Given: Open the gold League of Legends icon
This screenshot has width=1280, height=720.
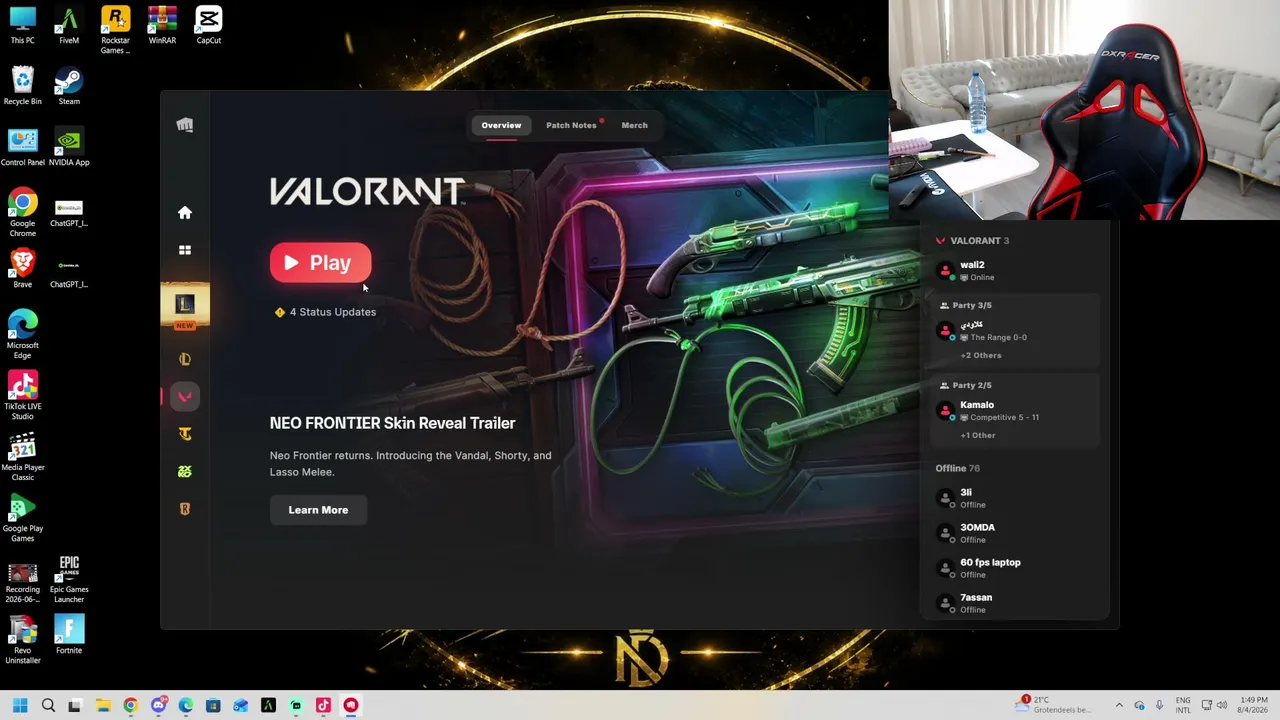Looking at the screenshot, I should 185,359.
